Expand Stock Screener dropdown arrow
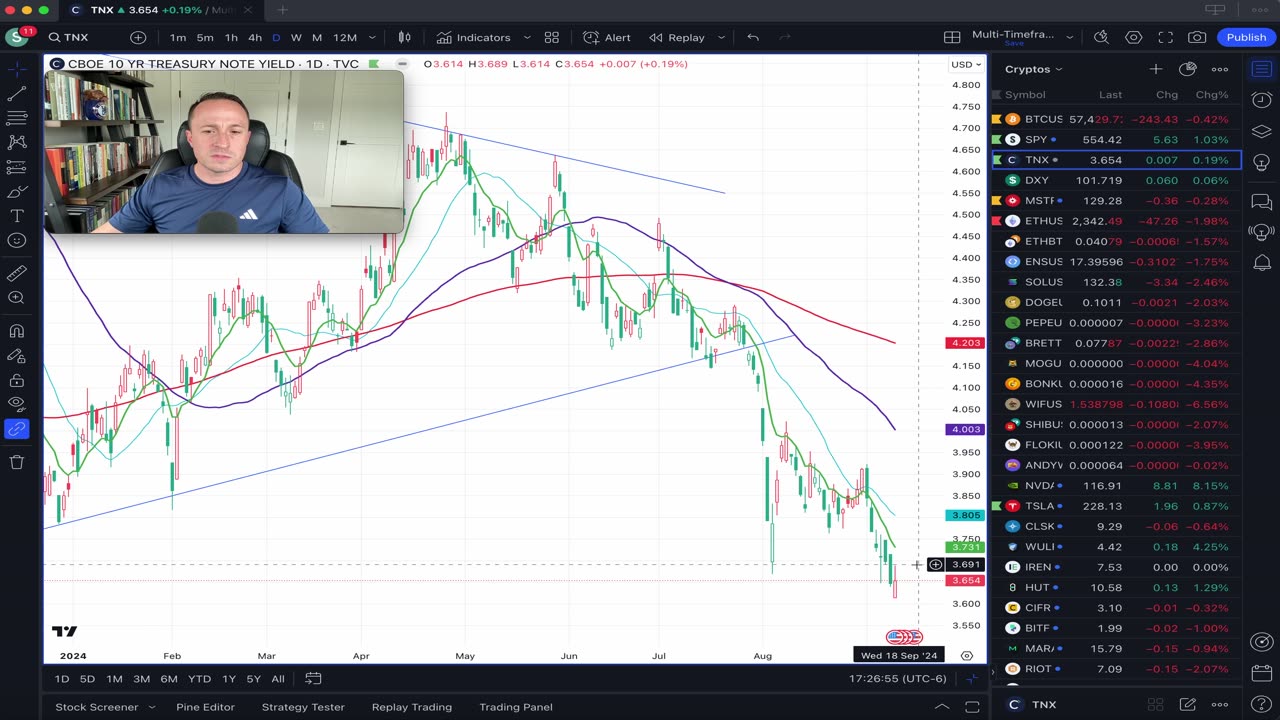The width and height of the screenshot is (1280, 720). 152,707
